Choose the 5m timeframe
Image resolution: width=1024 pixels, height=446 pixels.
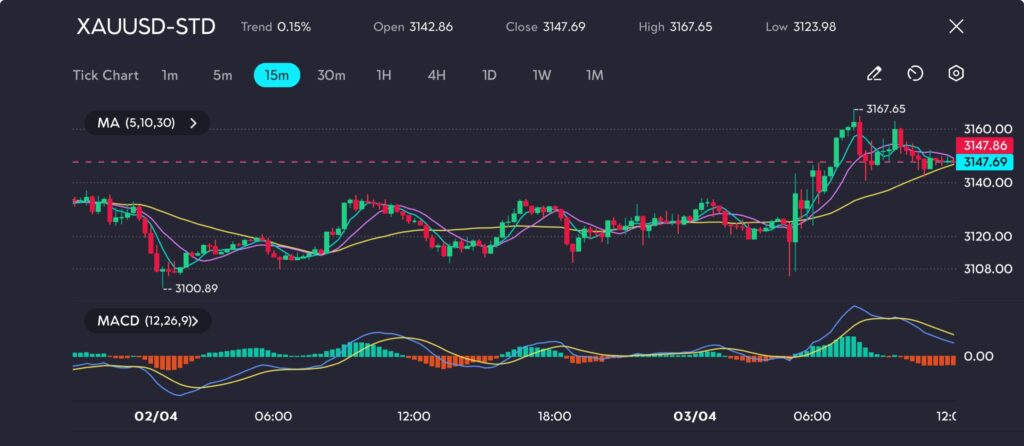pyautogui.click(x=222, y=75)
